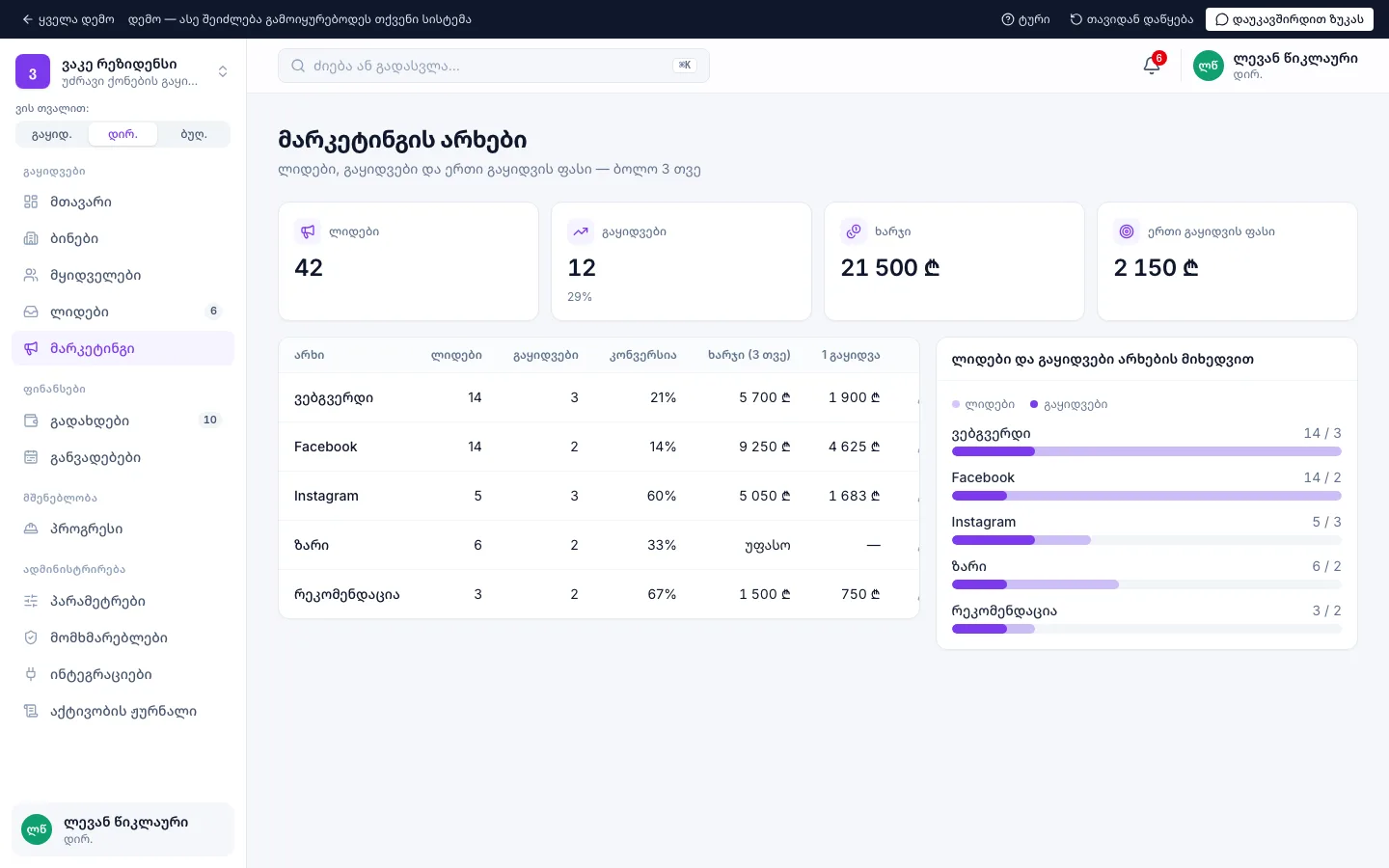Open the notifications bell icon
The height and width of the screenshot is (868, 1389).
pos(1152,66)
